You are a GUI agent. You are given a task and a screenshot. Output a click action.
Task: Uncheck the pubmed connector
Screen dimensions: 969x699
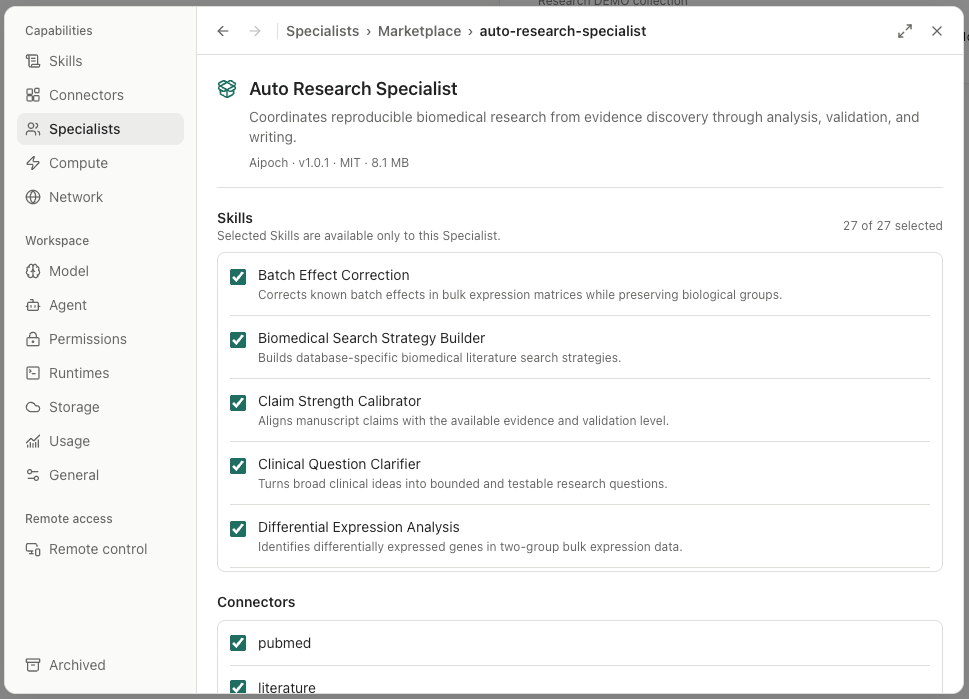pyautogui.click(x=238, y=643)
